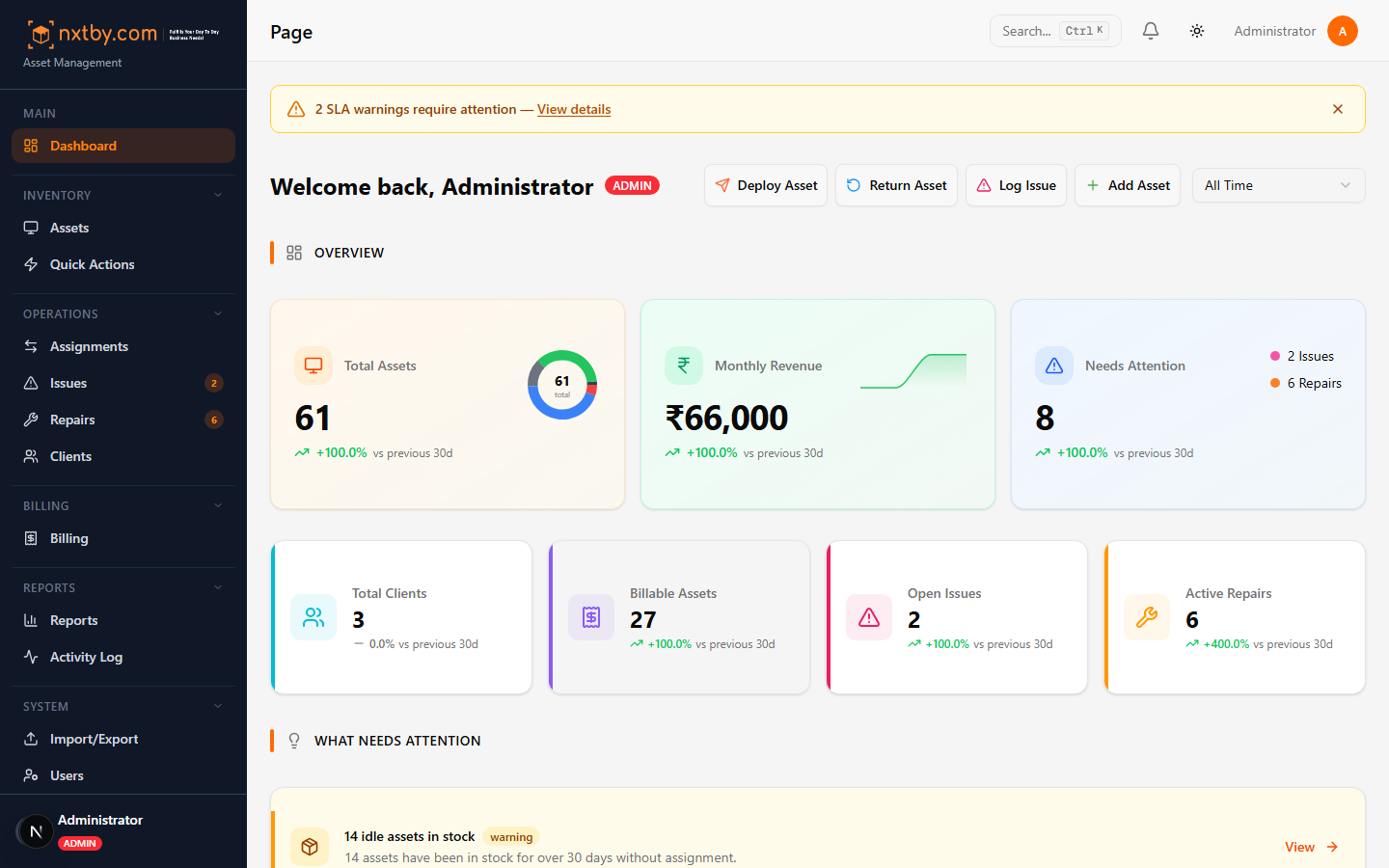This screenshot has width=1389, height=868.
Task: Open View details in SLA warning
Action: coord(574,109)
